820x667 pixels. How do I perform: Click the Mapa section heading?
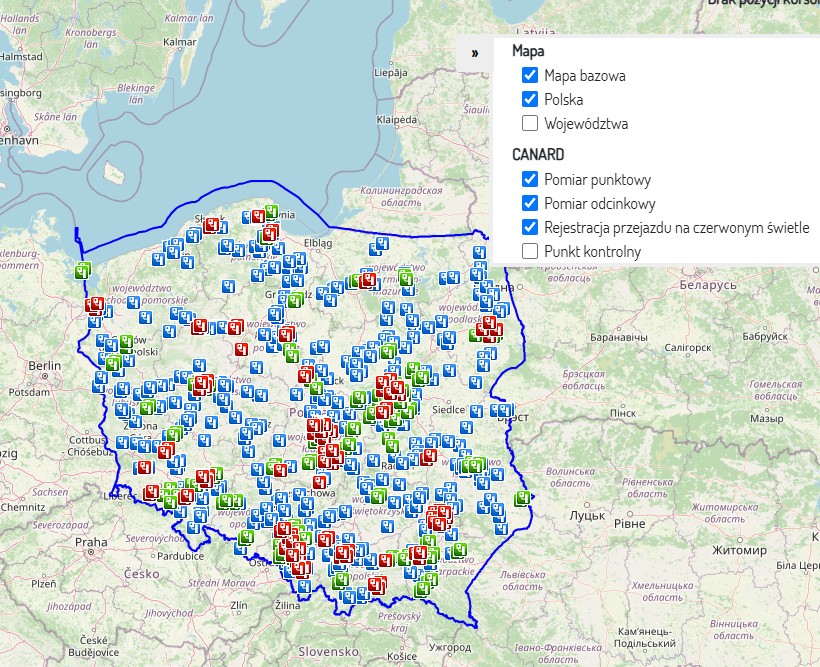[x=528, y=51]
